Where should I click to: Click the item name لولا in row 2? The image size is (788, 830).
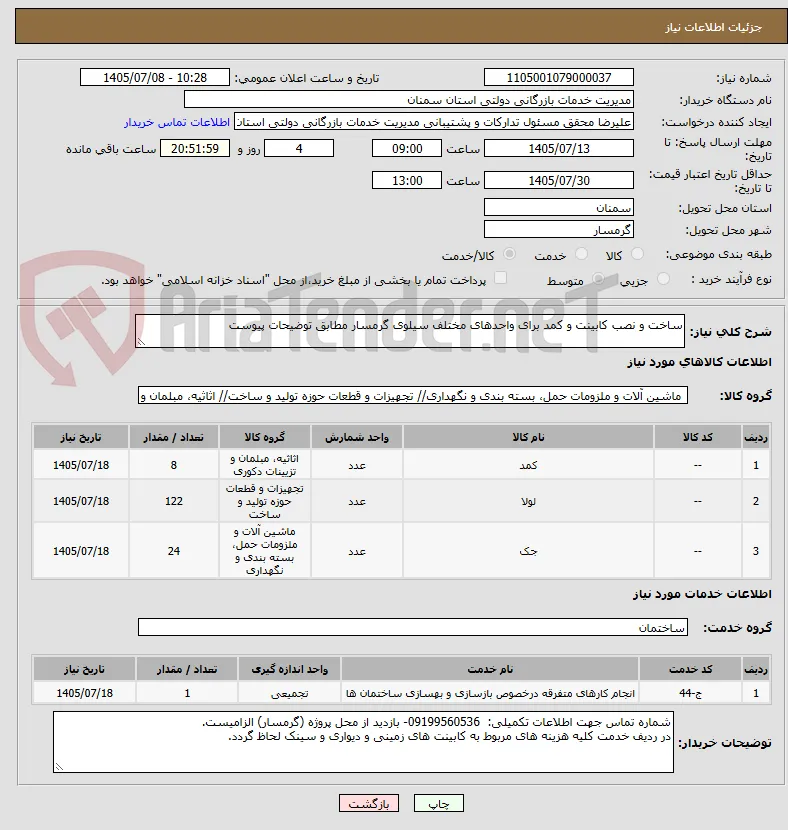(528, 501)
